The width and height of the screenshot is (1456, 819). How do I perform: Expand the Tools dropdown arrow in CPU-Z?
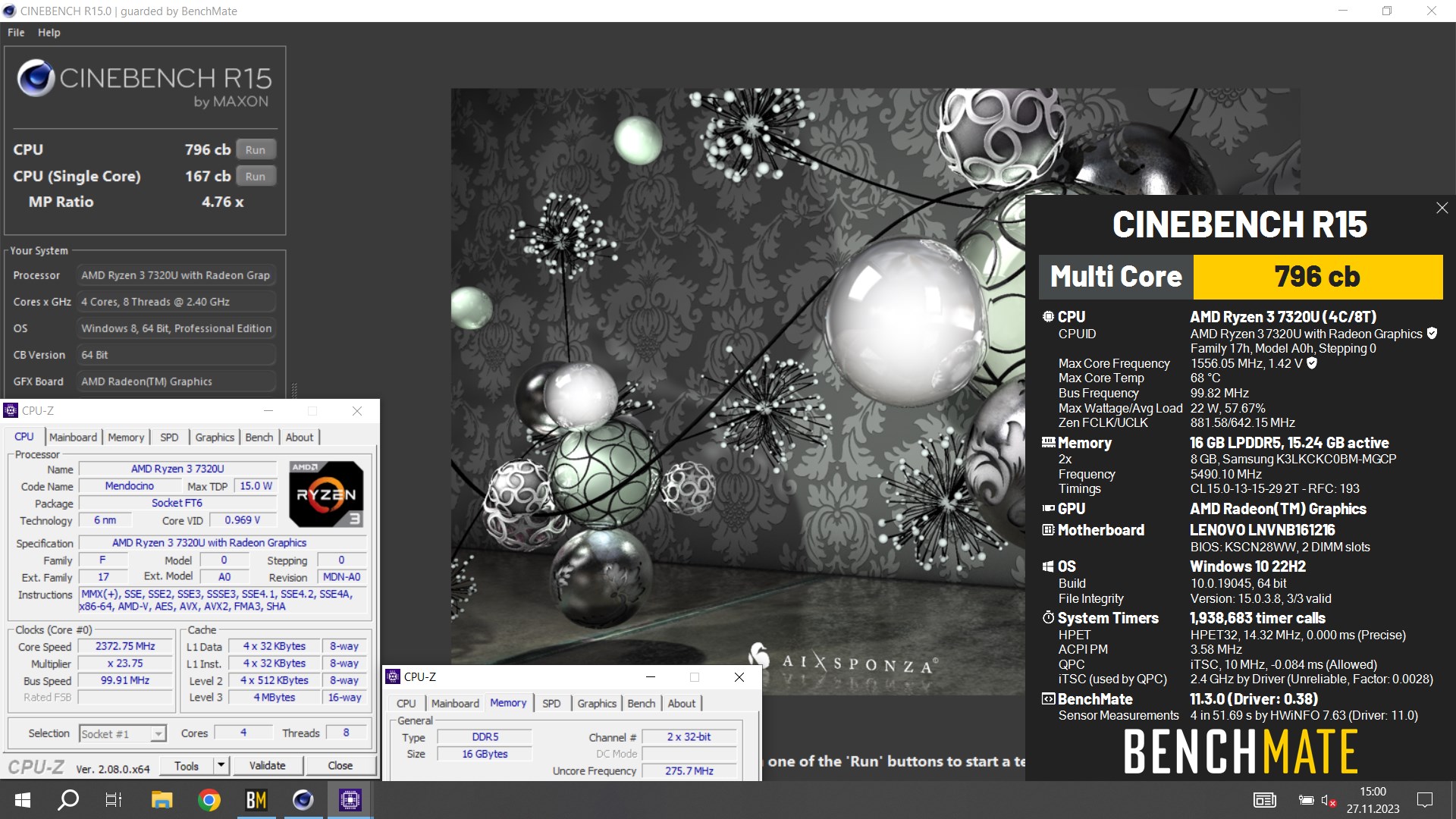[221, 766]
